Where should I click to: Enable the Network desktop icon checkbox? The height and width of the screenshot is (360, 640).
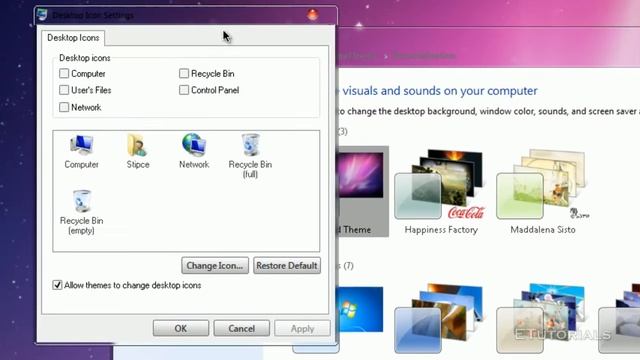click(64, 107)
